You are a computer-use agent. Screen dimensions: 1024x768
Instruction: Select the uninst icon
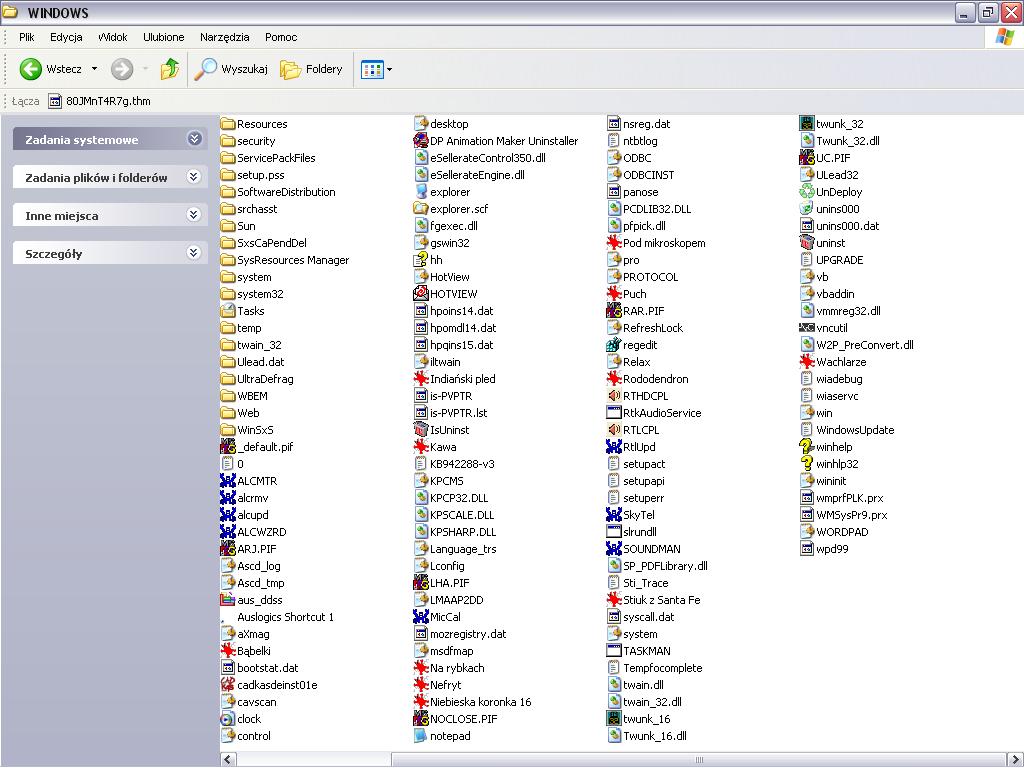807,243
